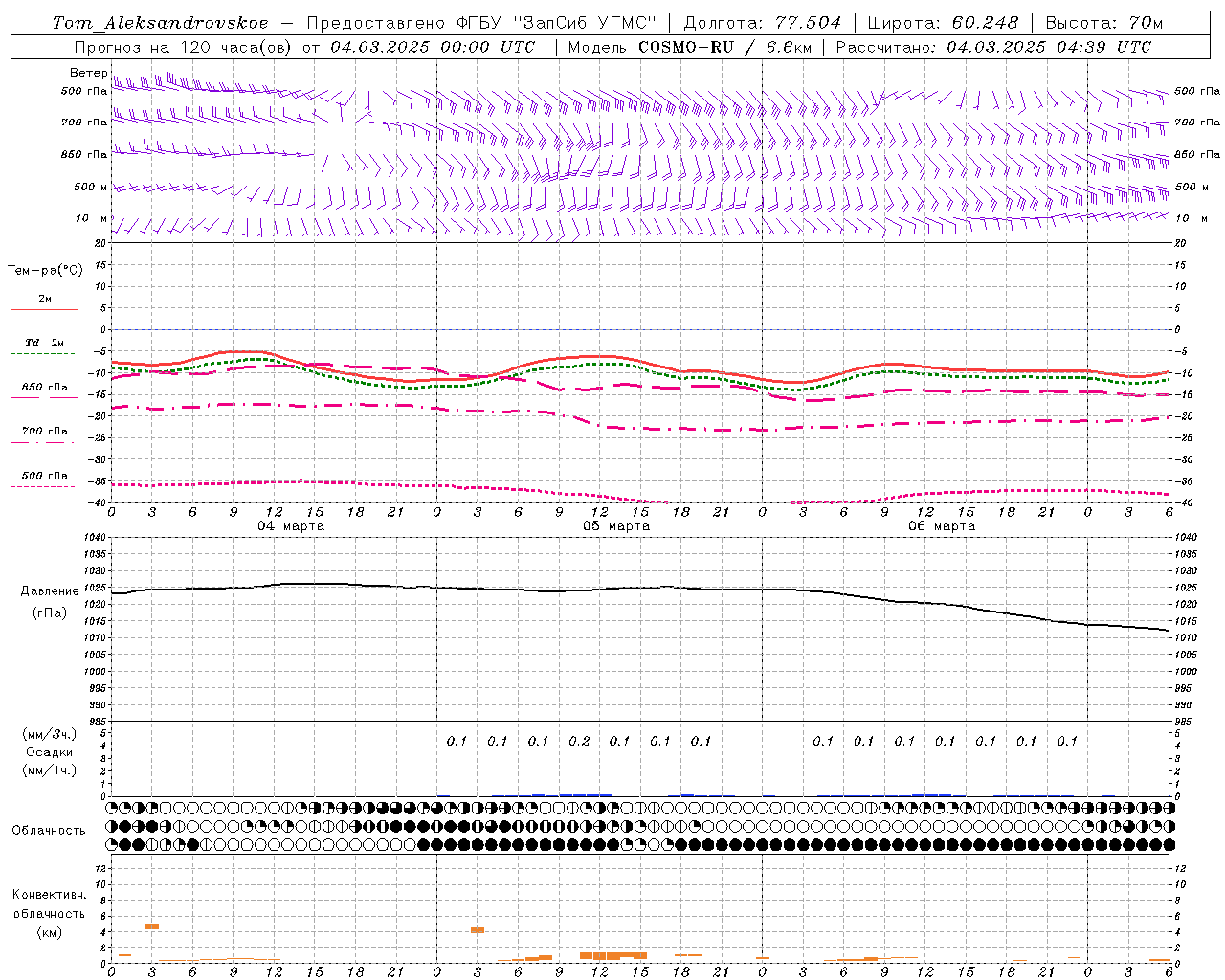Click the Тем-ра(°C) axis title
Screen dimensions: 1225x980
[x=45, y=271]
